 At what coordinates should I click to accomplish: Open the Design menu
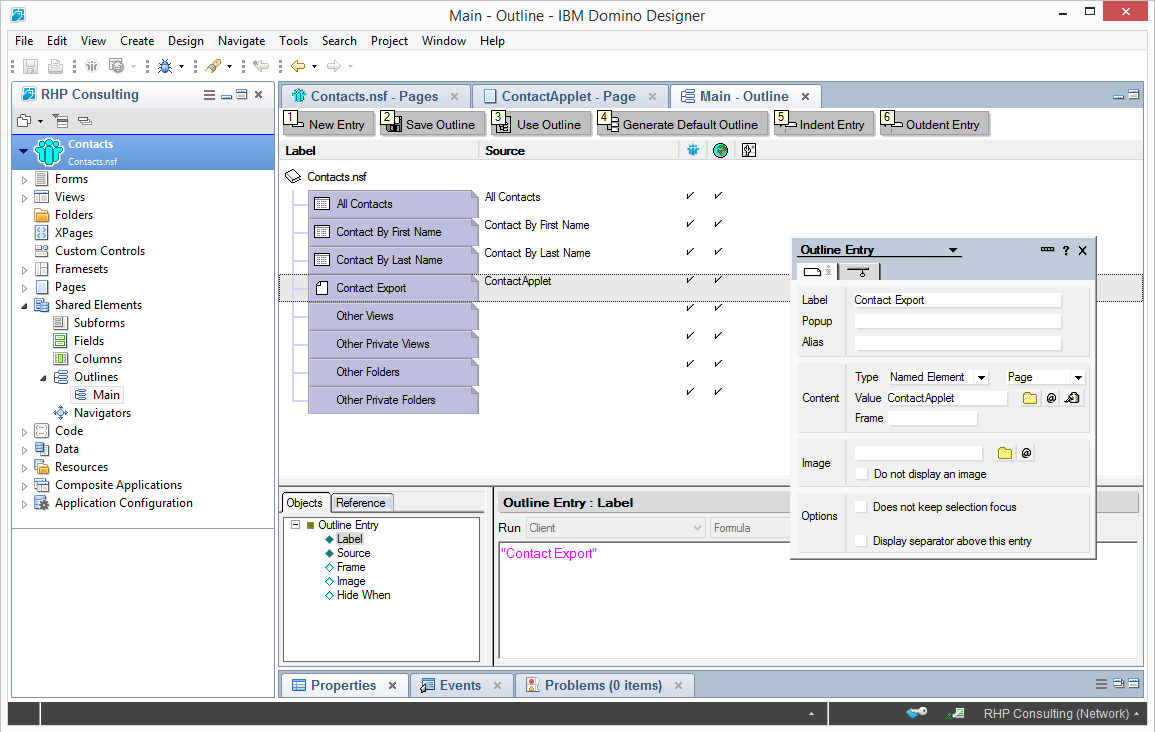(x=185, y=41)
